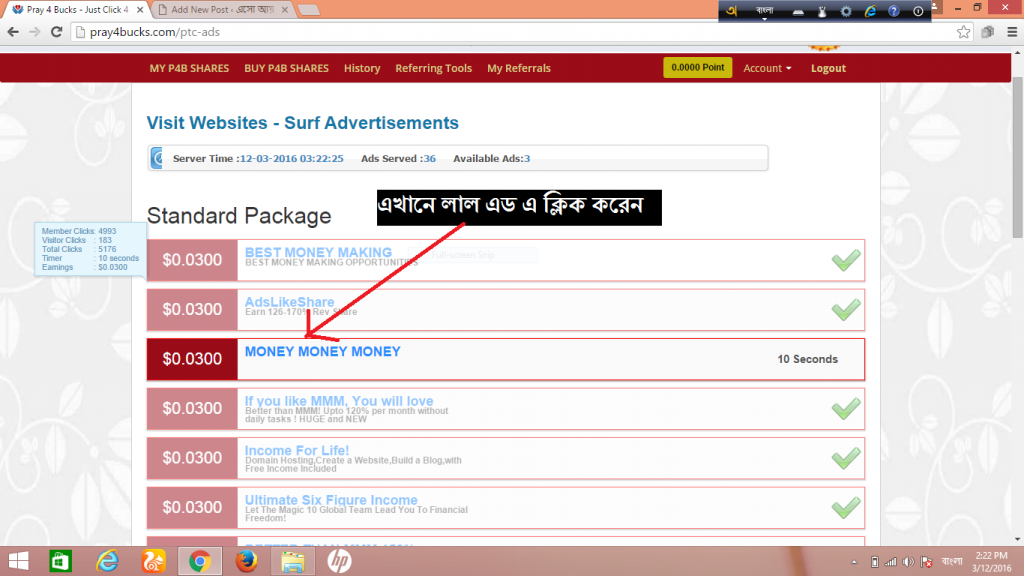Click checkmark on BEST MONEY MAKING ad
This screenshot has width=1024, height=576.
pyautogui.click(x=846, y=260)
